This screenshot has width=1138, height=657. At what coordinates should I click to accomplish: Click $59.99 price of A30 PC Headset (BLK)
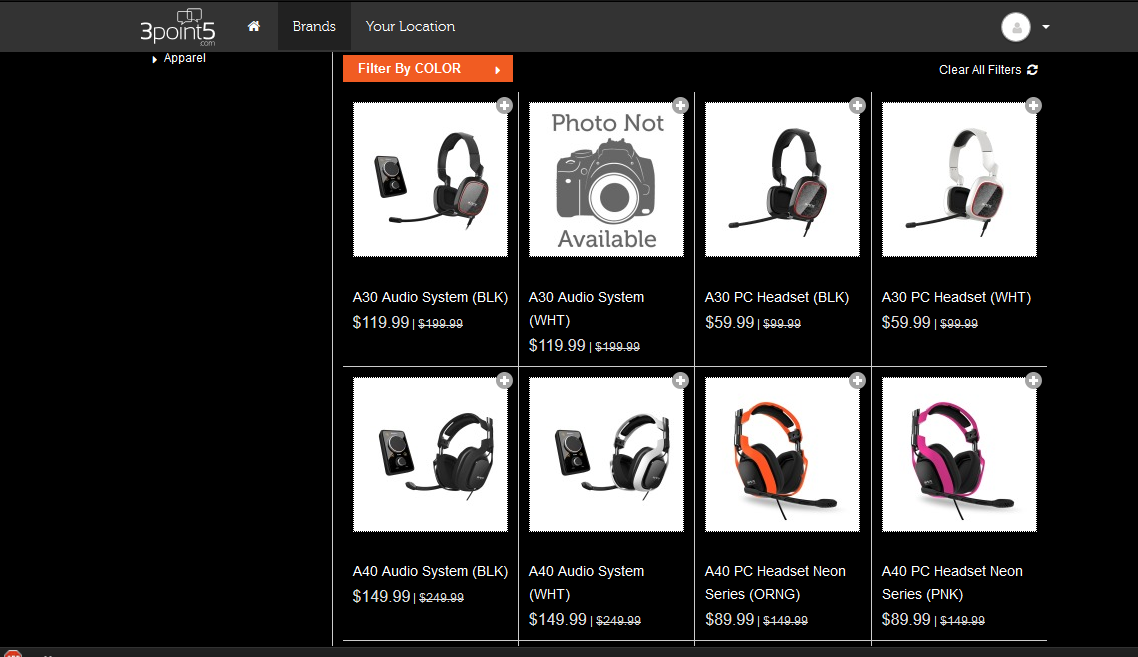click(729, 322)
